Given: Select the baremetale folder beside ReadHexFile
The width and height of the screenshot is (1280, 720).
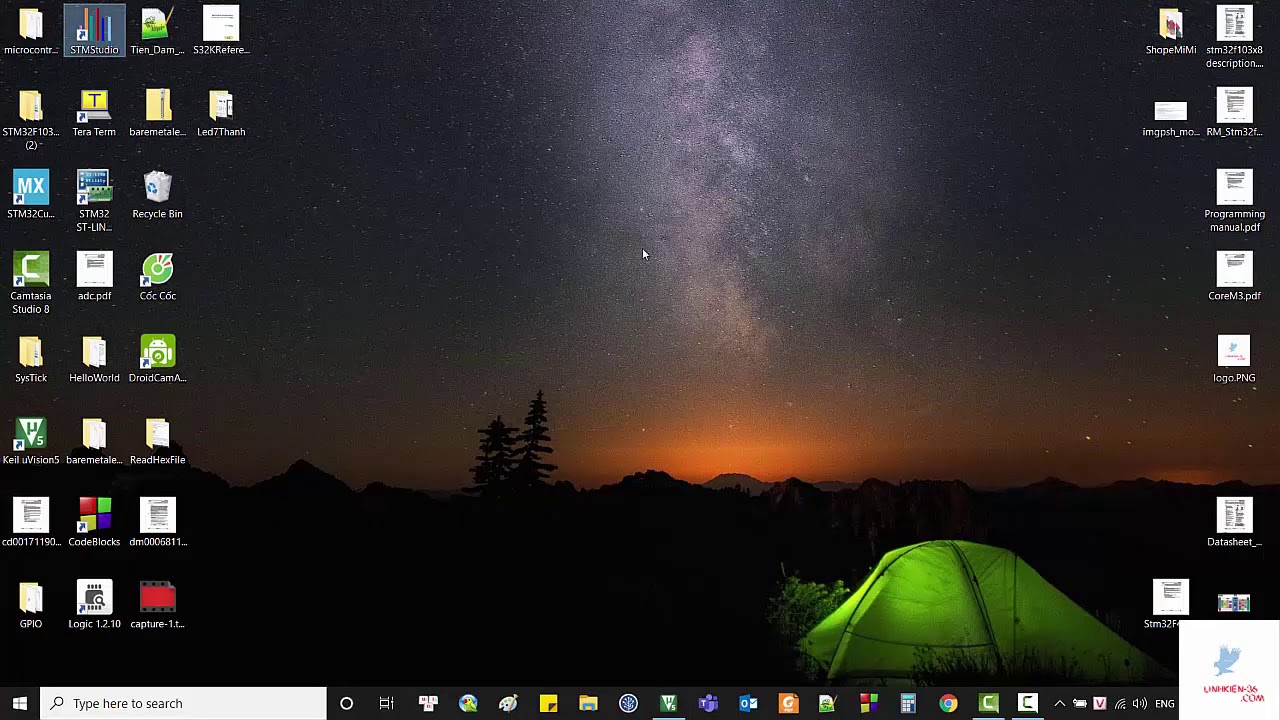Looking at the screenshot, I should 94,441.
